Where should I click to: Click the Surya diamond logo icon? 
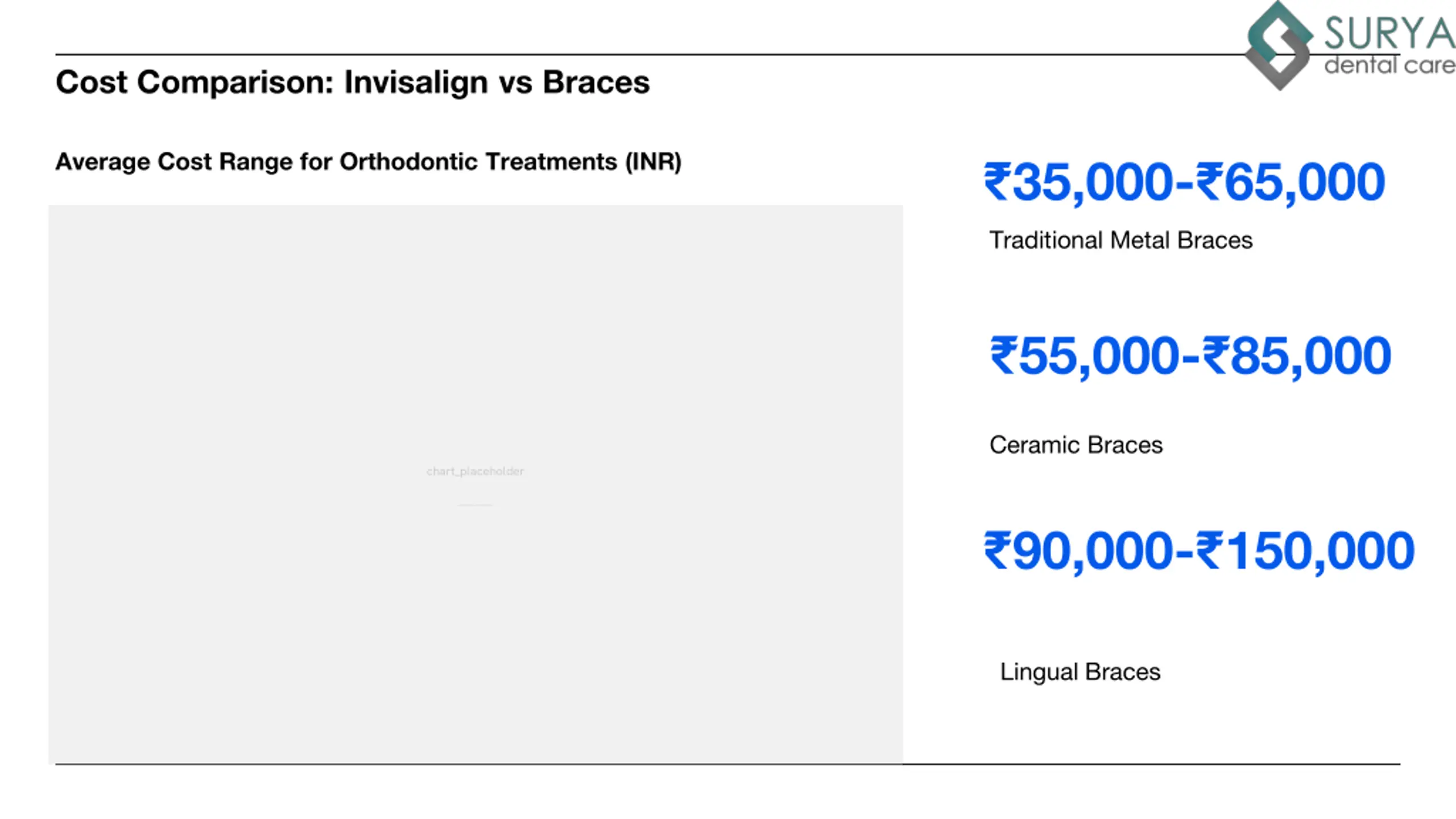pyautogui.click(x=1279, y=45)
